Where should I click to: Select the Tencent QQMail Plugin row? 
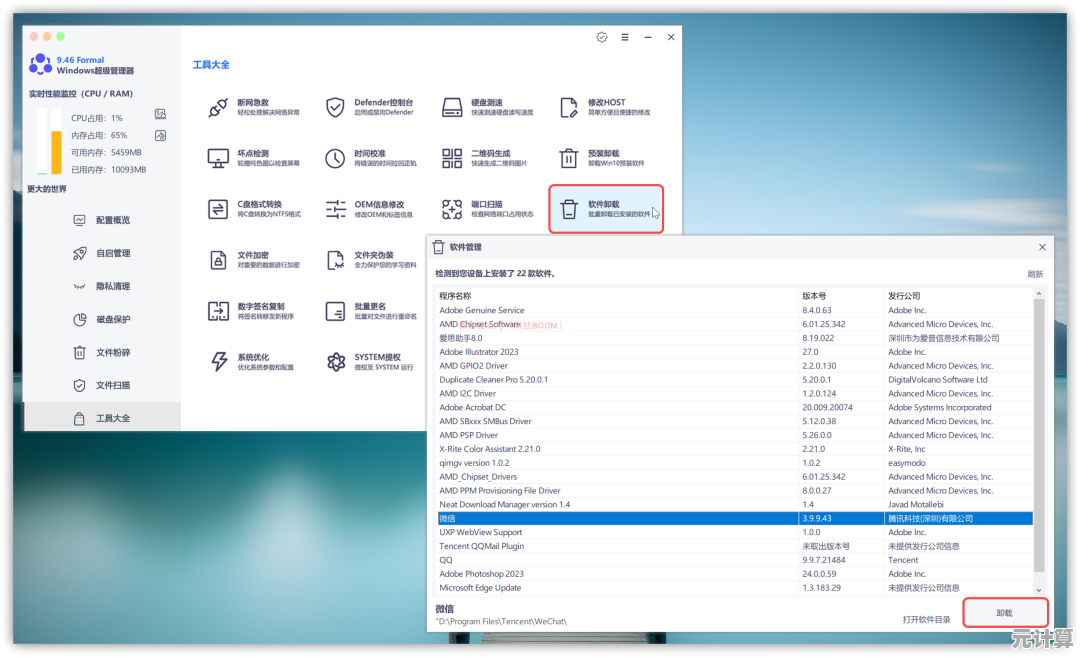(x=734, y=546)
